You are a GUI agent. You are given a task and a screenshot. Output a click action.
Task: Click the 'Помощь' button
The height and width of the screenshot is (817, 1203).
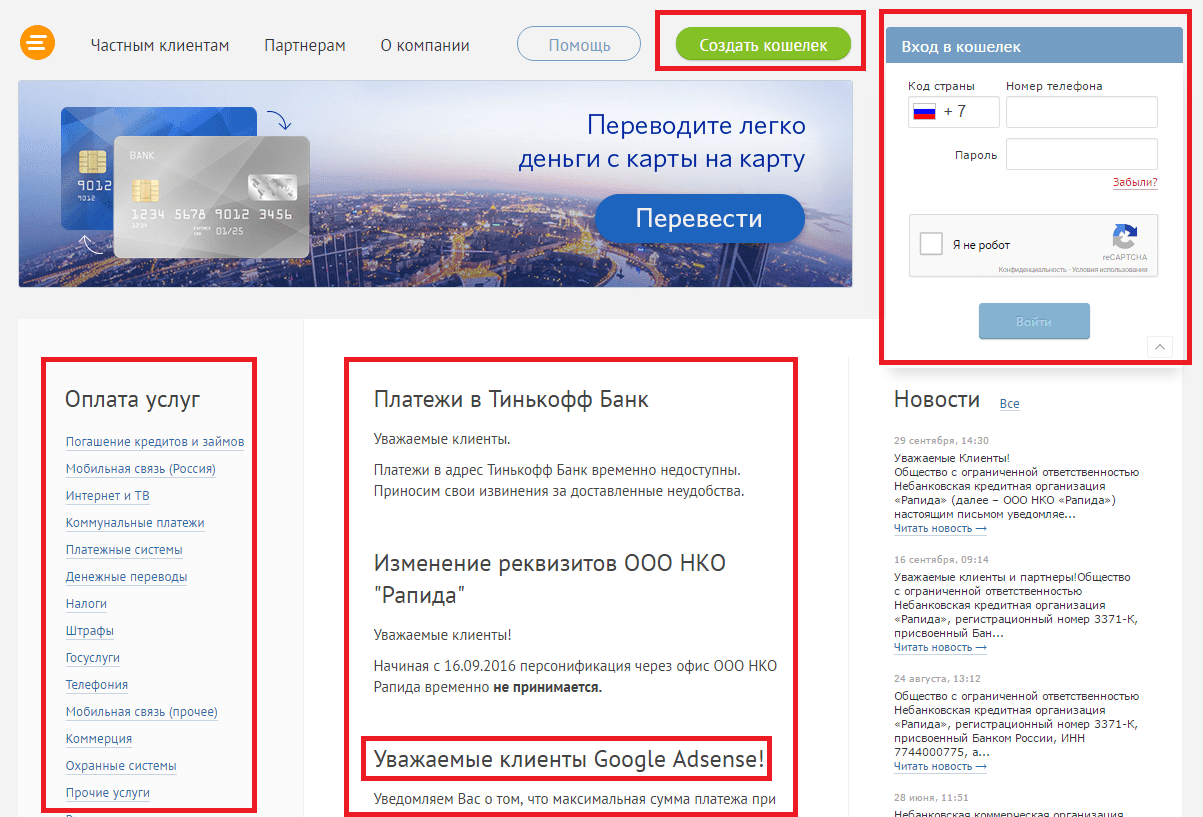[579, 45]
